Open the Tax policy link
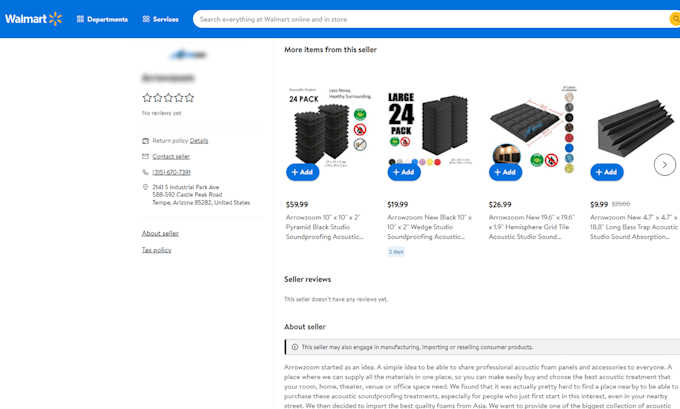This screenshot has height=409, width=680. (157, 250)
